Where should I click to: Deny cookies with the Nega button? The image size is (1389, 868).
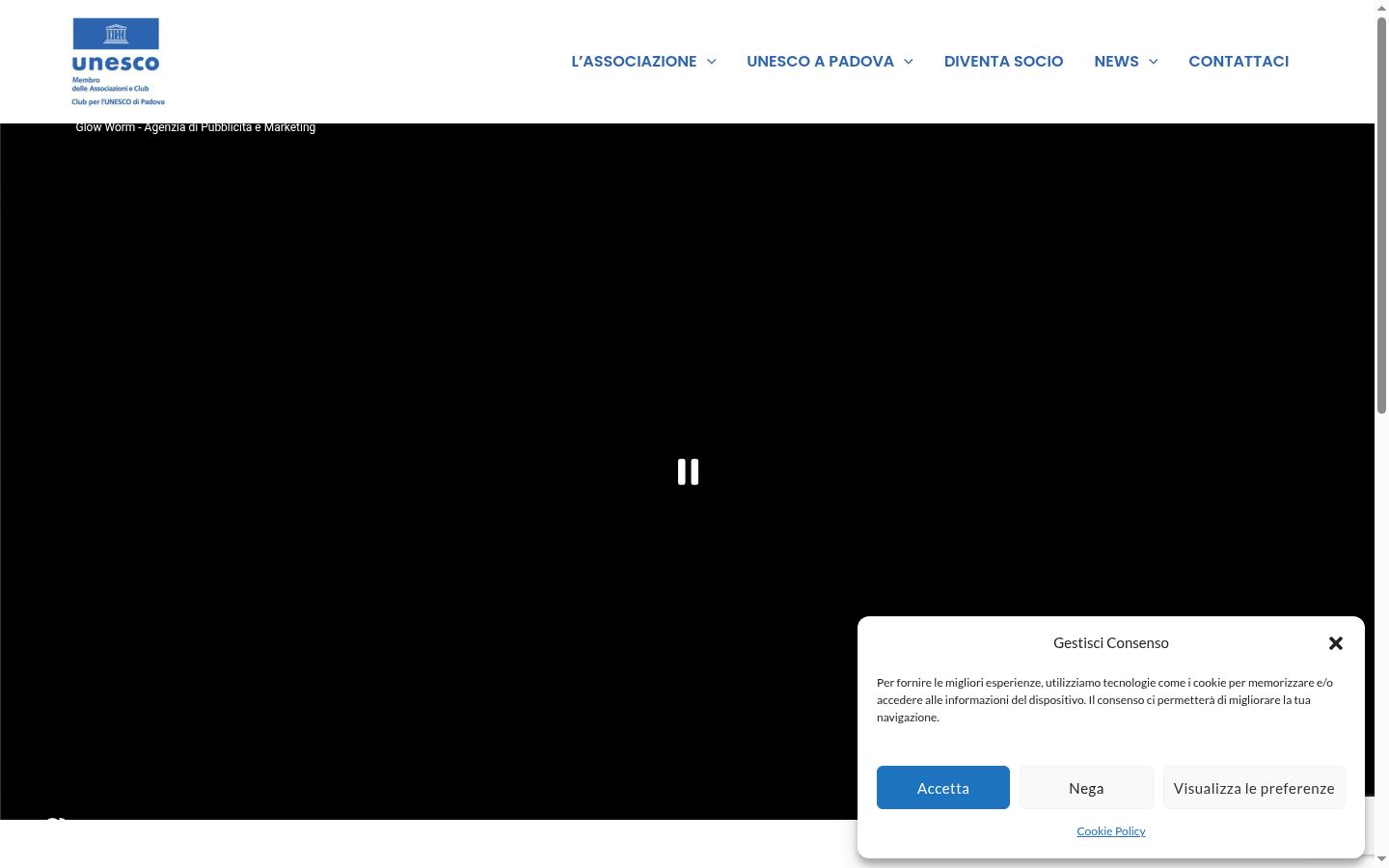(1086, 788)
